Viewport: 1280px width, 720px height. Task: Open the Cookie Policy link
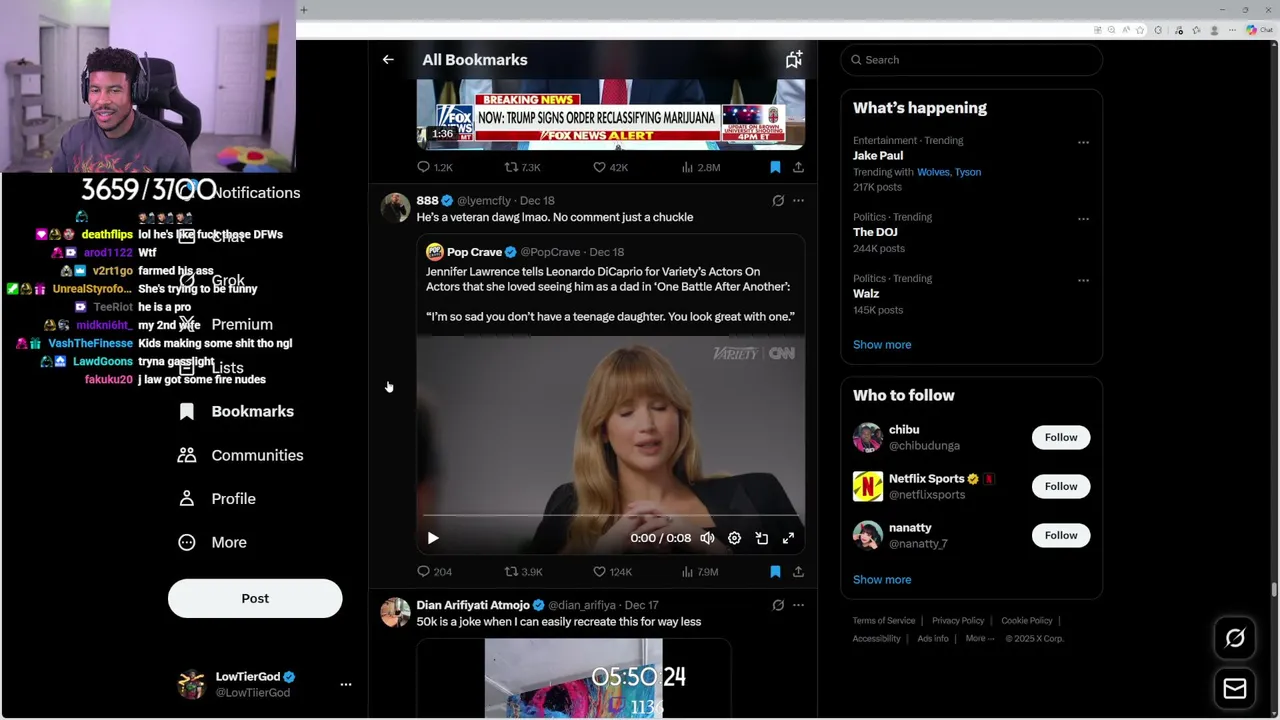[1027, 621]
